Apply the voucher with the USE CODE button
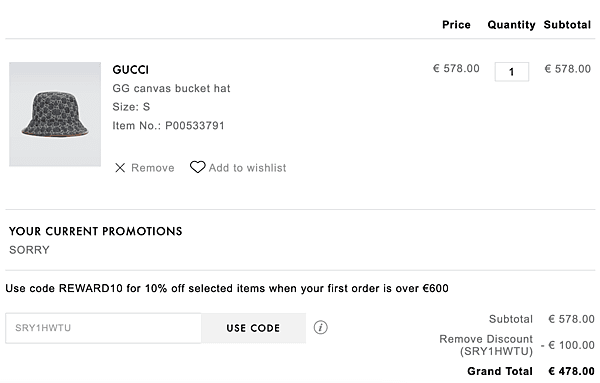 click(x=253, y=328)
